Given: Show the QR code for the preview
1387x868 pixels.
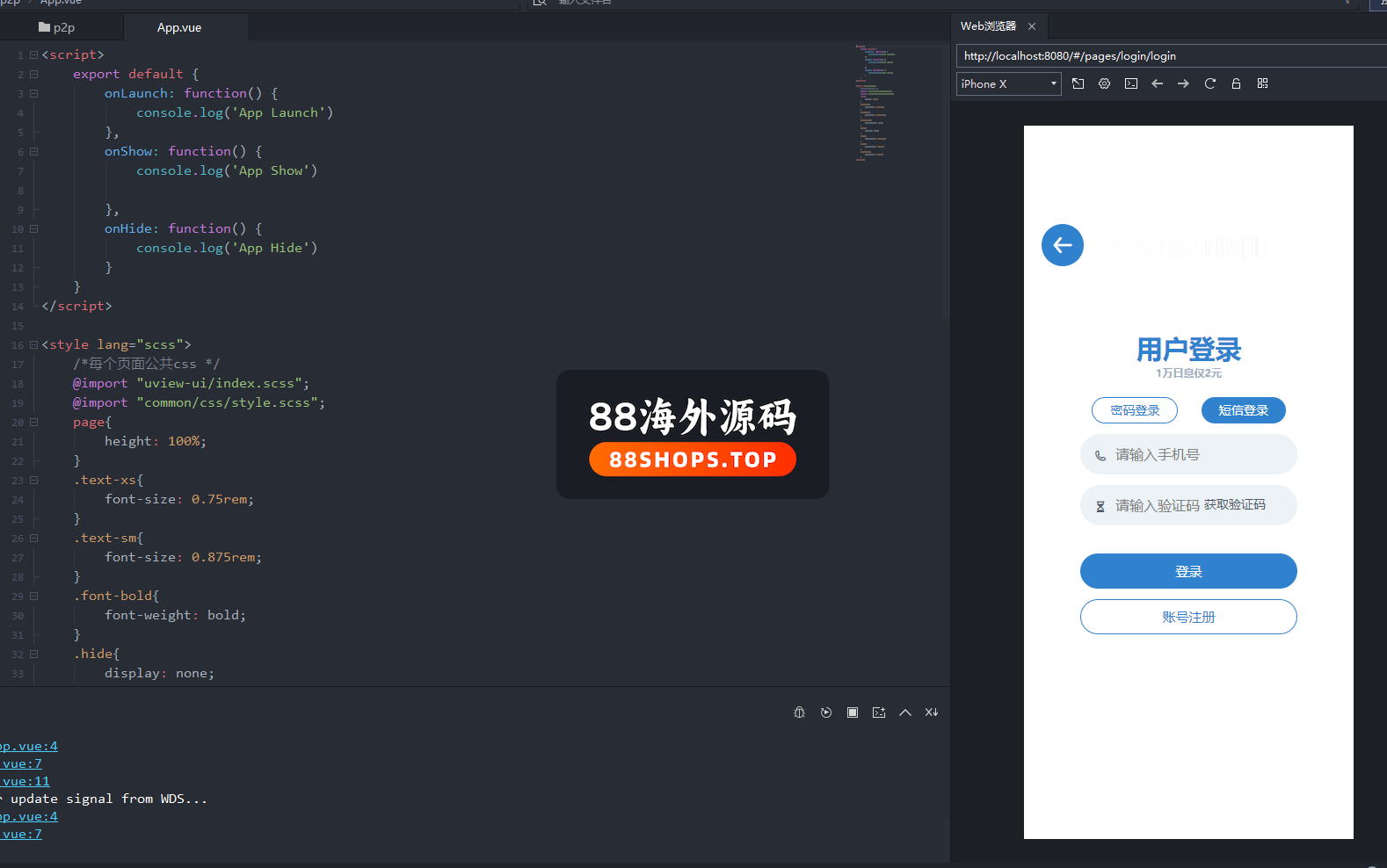Looking at the screenshot, I should click(1262, 83).
